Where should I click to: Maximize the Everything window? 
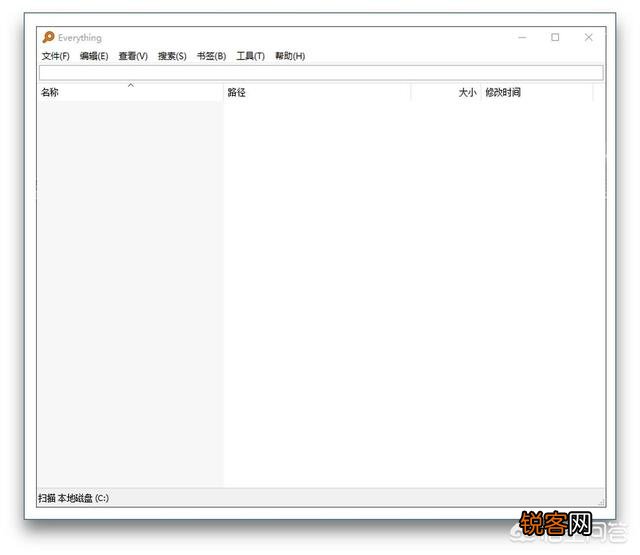coord(555,38)
